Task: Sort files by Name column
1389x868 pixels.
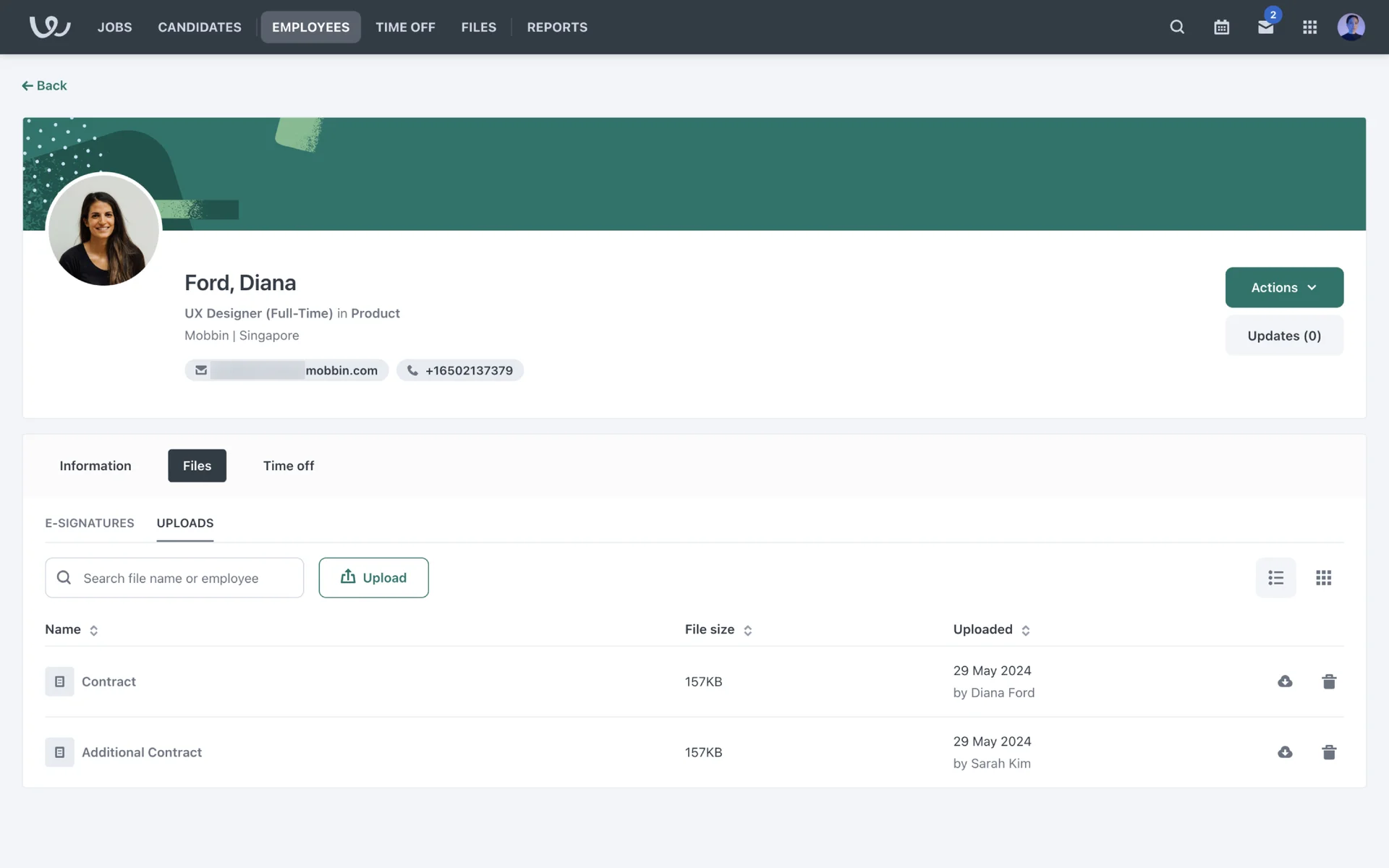Action: tap(72, 629)
